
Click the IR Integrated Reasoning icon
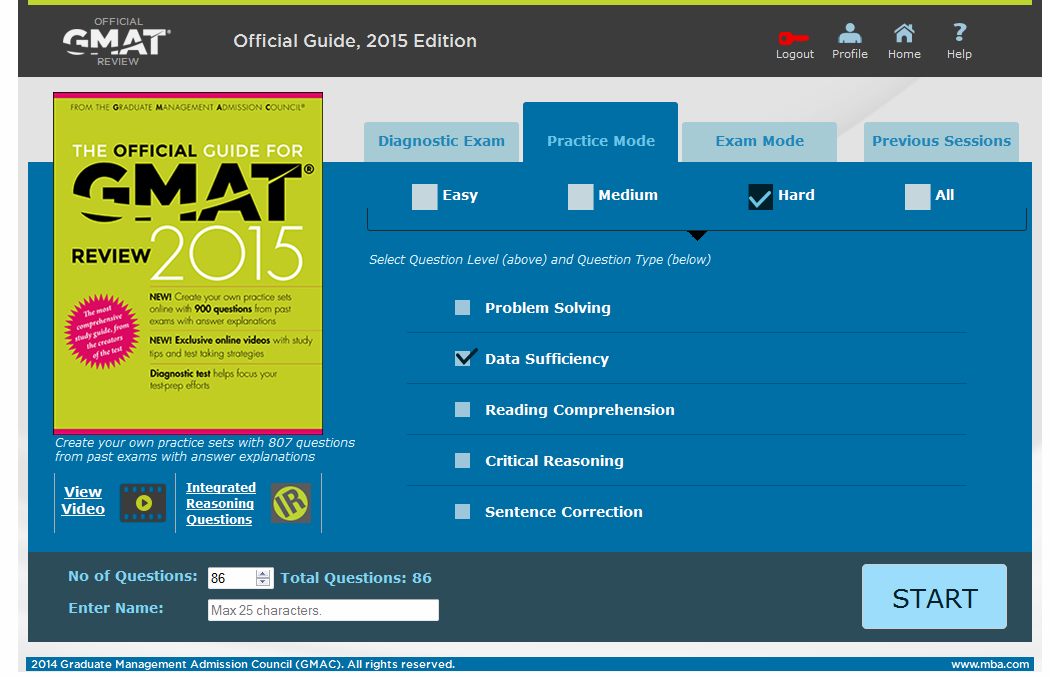click(x=291, y=503)
